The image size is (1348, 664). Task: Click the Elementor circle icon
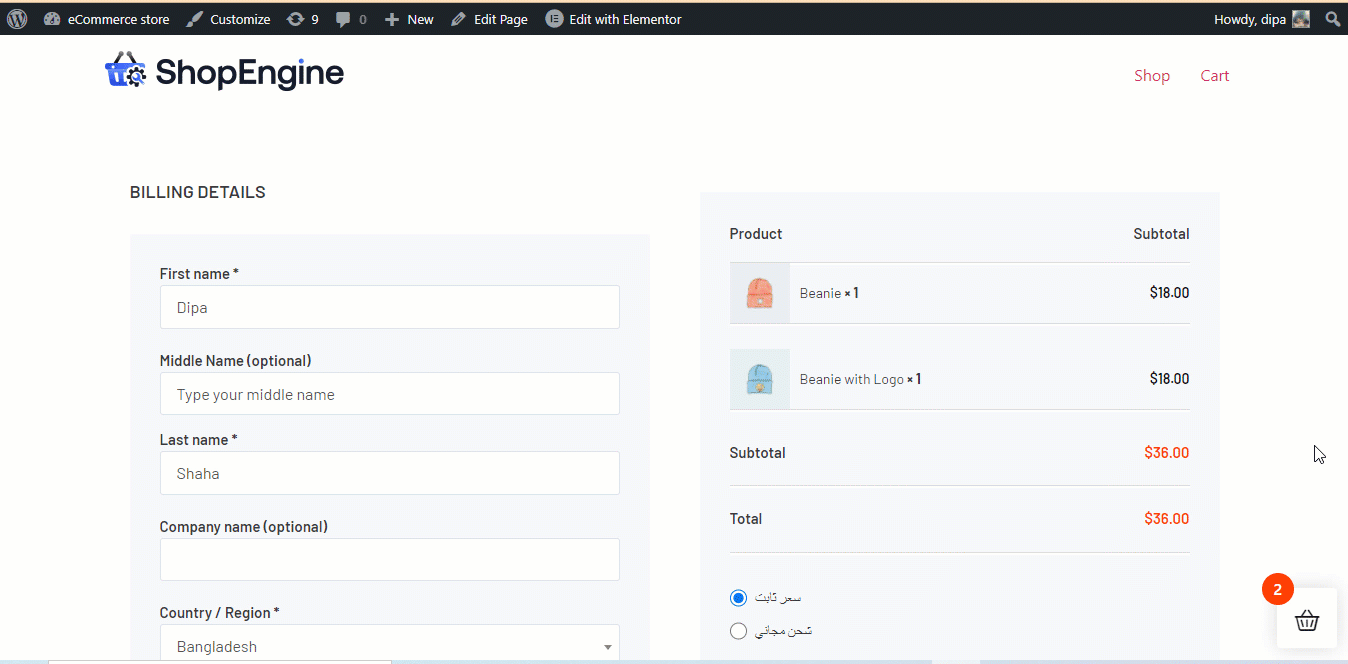point(554,19)
